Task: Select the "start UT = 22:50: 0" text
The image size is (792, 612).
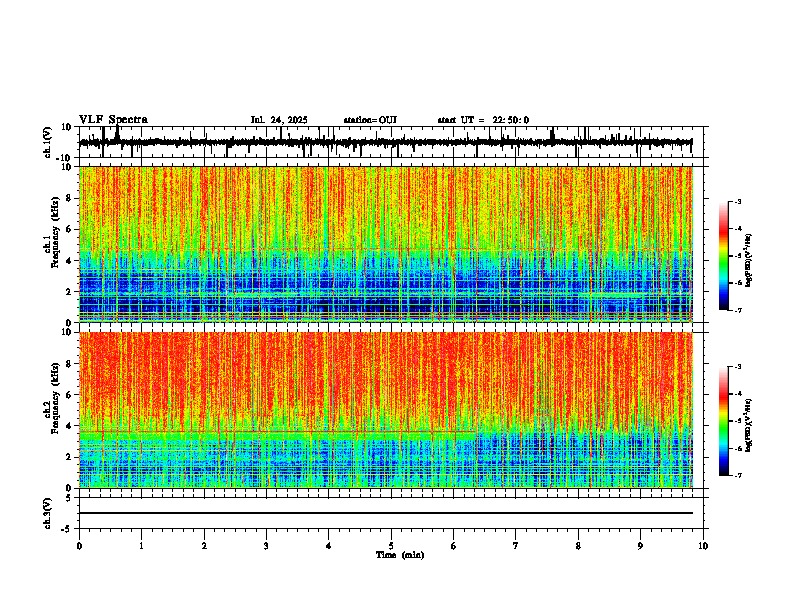Action: point(483,120)
